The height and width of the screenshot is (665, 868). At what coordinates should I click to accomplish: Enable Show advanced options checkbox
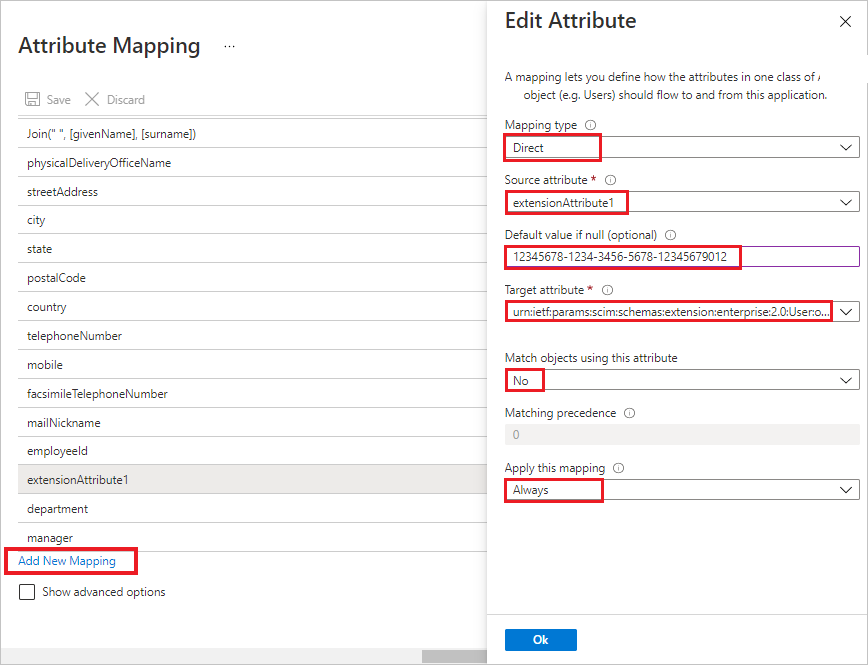27,592
